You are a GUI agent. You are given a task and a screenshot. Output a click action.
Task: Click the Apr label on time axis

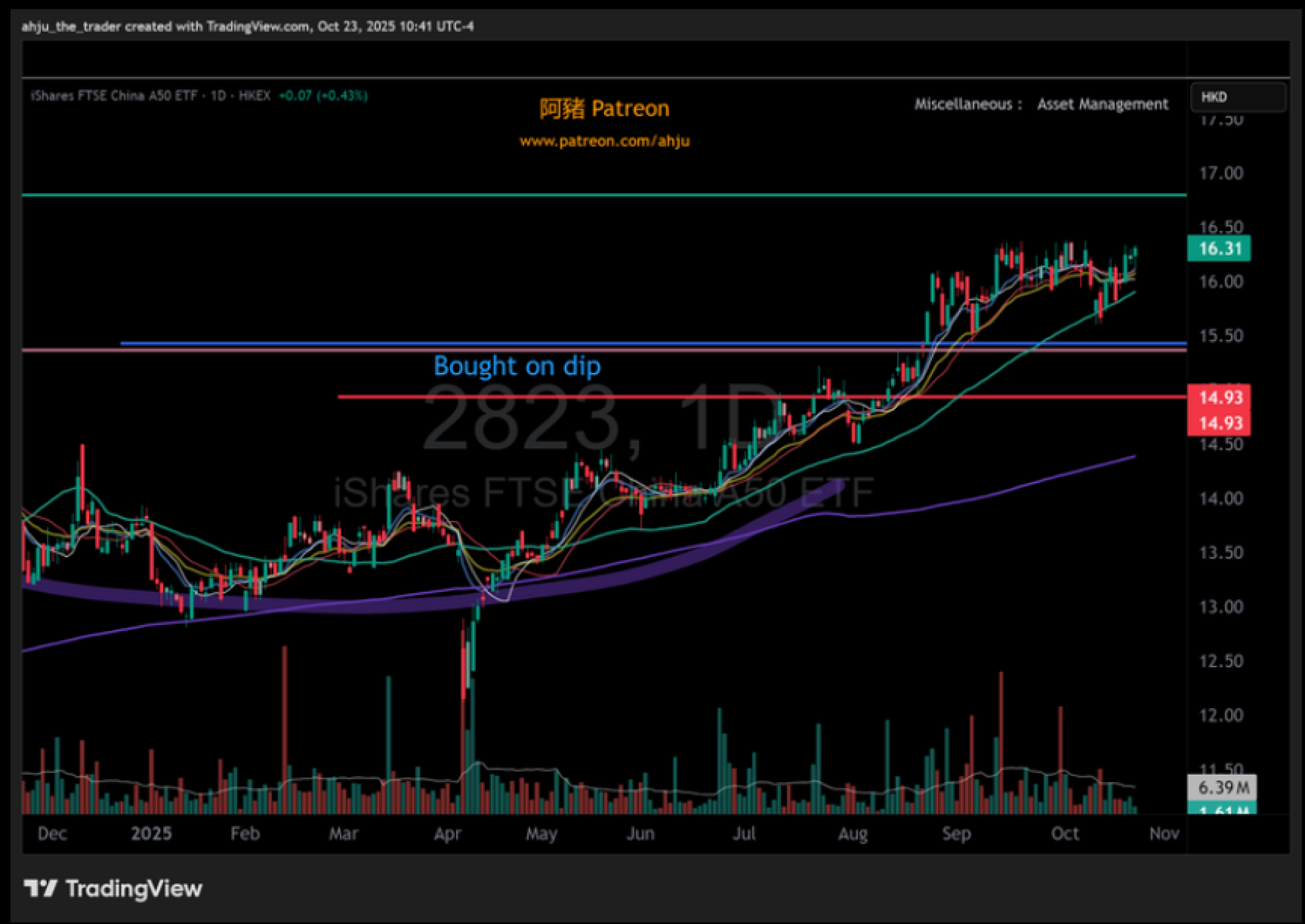pyautogui.click(x=447, y=834)
